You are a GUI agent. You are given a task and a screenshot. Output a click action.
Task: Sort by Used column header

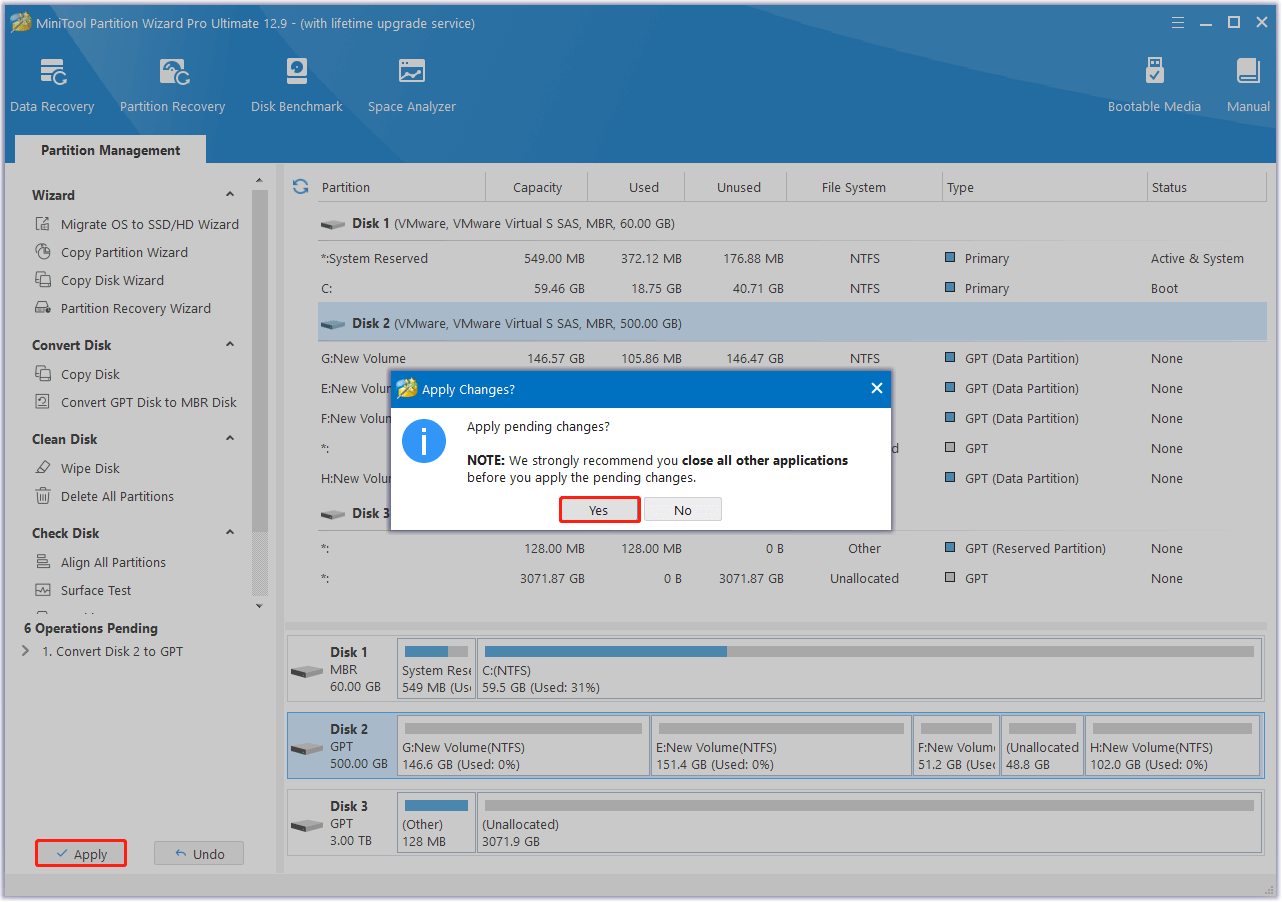(644, 187)
